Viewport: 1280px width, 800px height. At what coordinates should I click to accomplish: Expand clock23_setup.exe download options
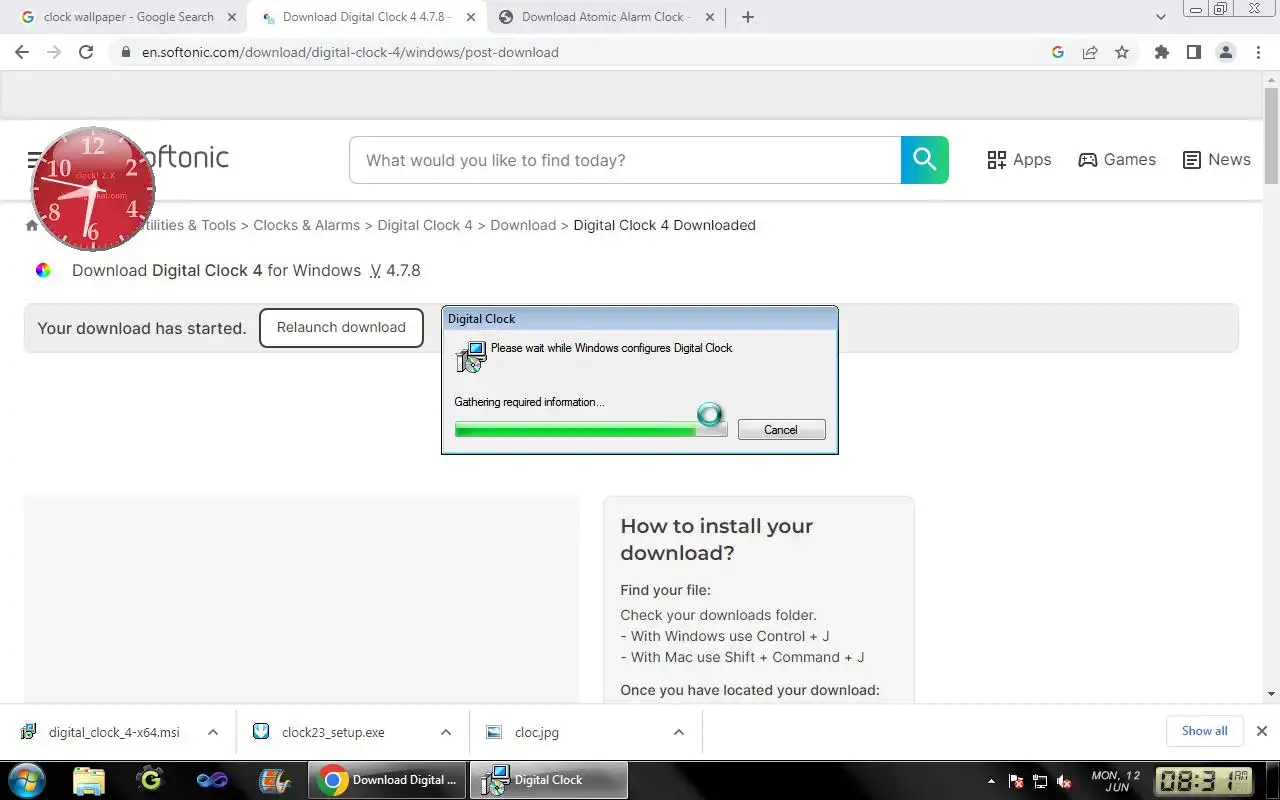[446, 732]
